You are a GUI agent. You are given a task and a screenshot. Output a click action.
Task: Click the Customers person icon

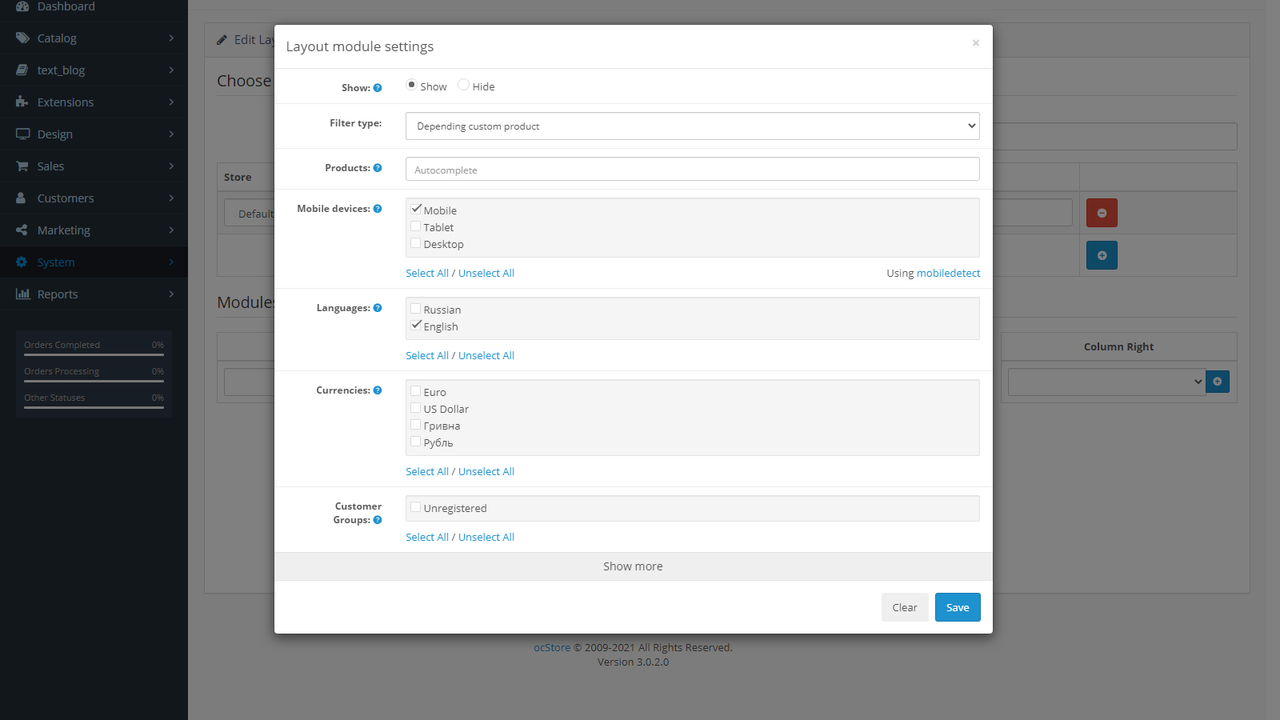pyautogui.click(x=22, y=198)
